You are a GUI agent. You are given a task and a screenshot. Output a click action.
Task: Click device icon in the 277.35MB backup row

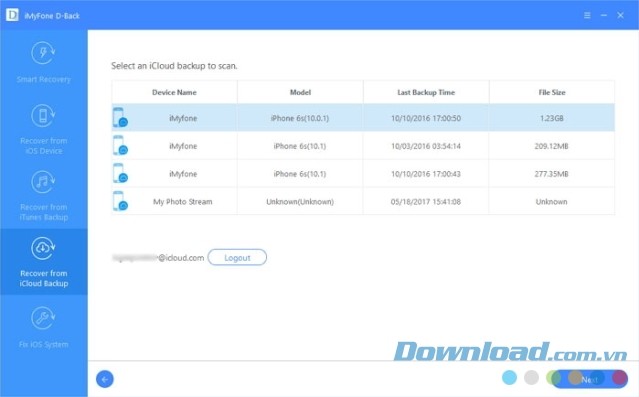click(x=120, y=173)
